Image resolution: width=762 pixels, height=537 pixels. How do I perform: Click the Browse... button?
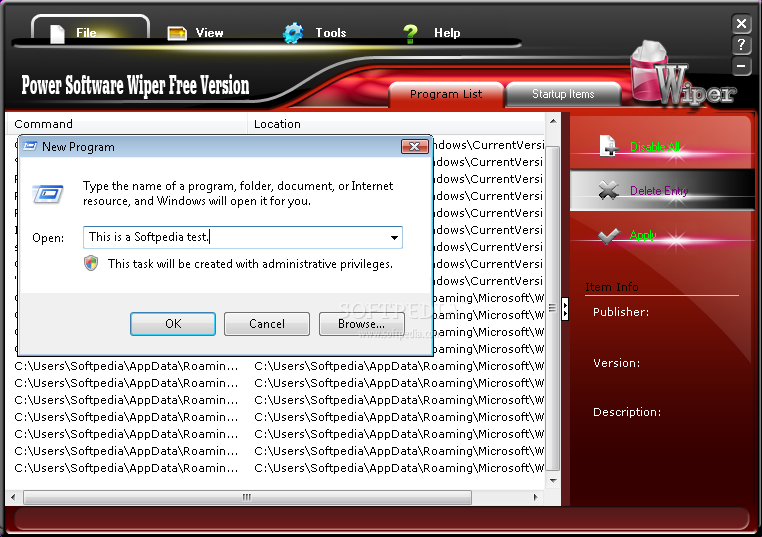(x=362, y=324)
